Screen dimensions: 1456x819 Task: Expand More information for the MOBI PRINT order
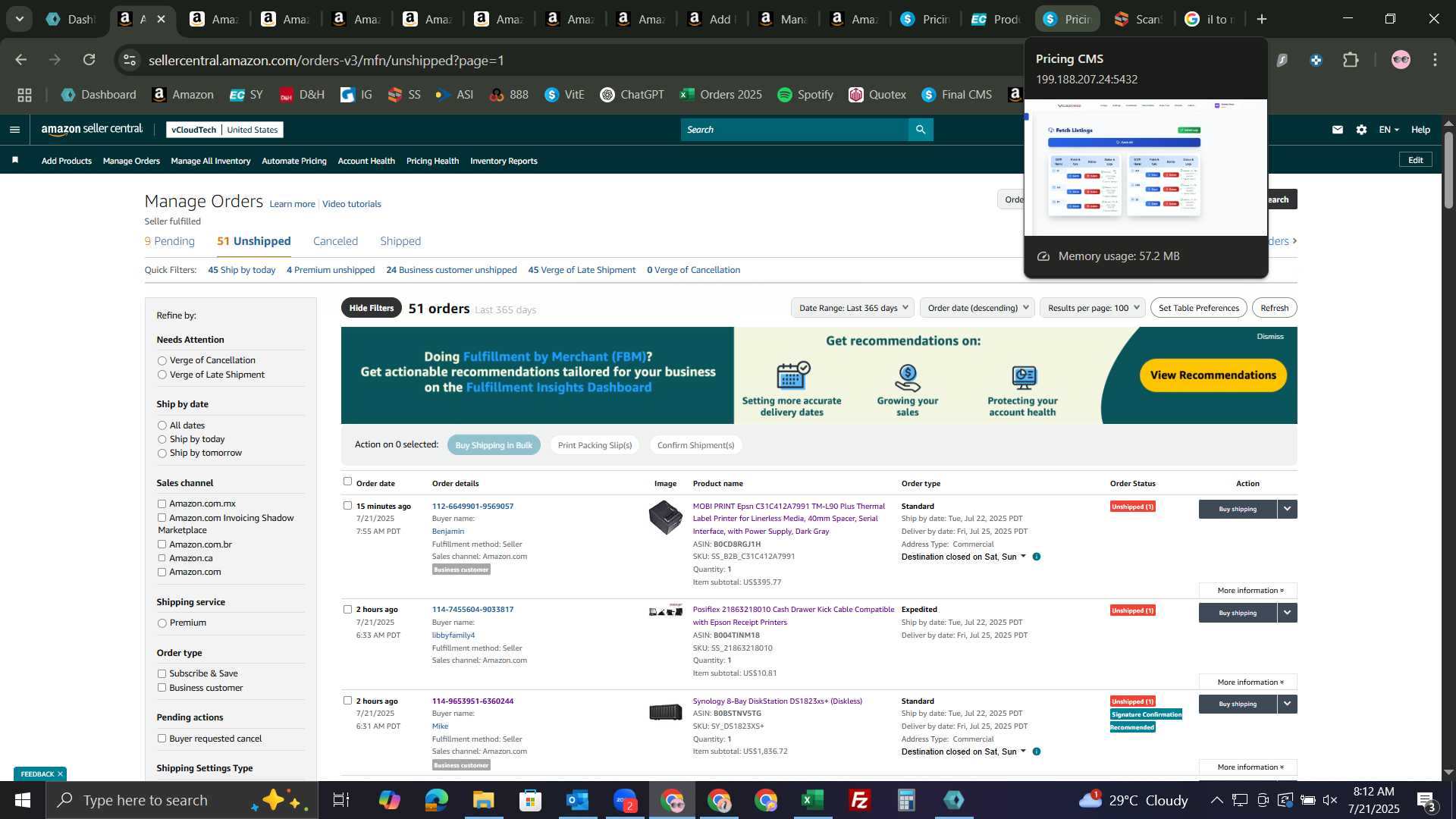[1248, 590]
